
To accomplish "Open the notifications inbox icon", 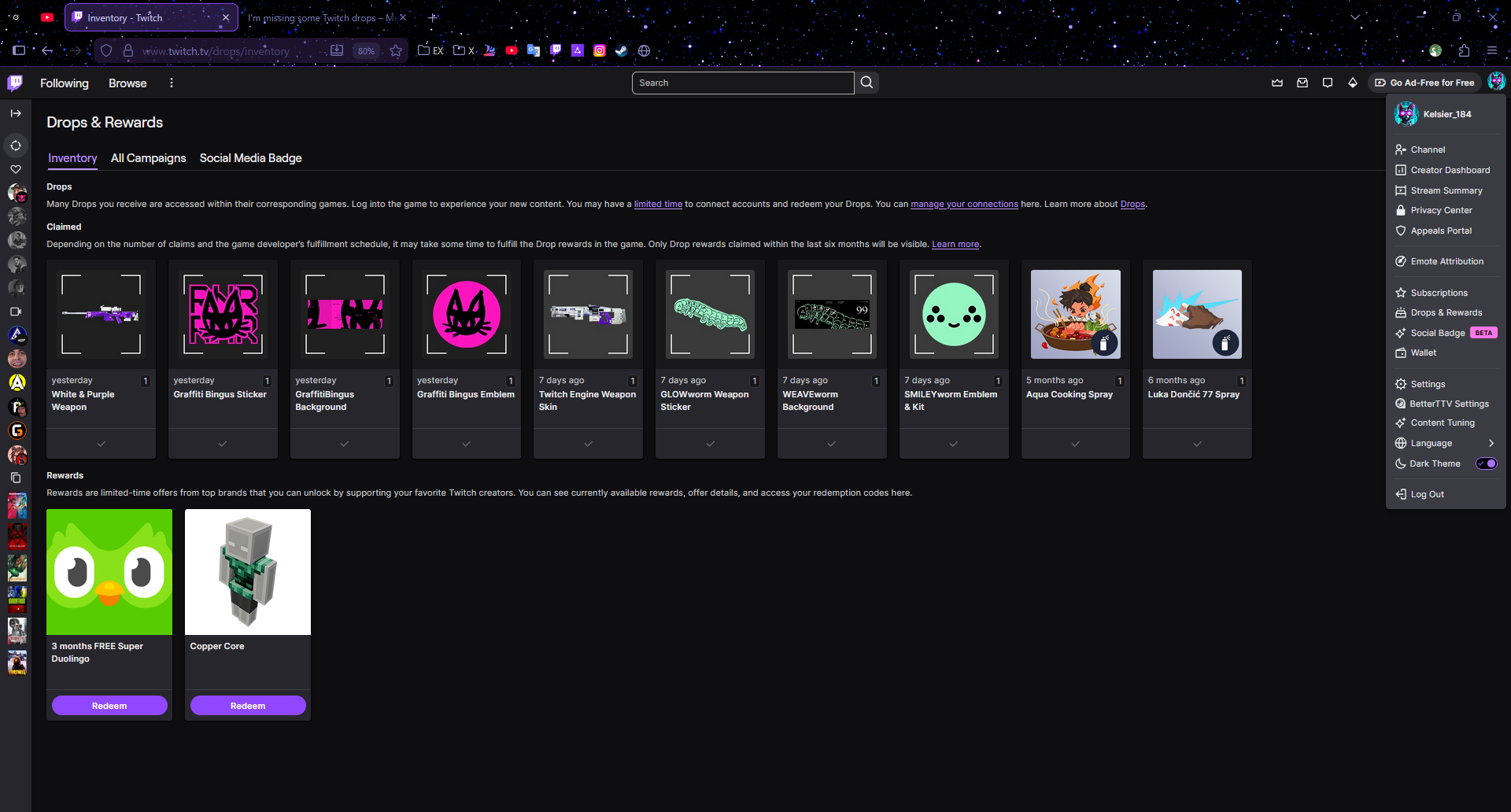I will [x=1302, y=83].
